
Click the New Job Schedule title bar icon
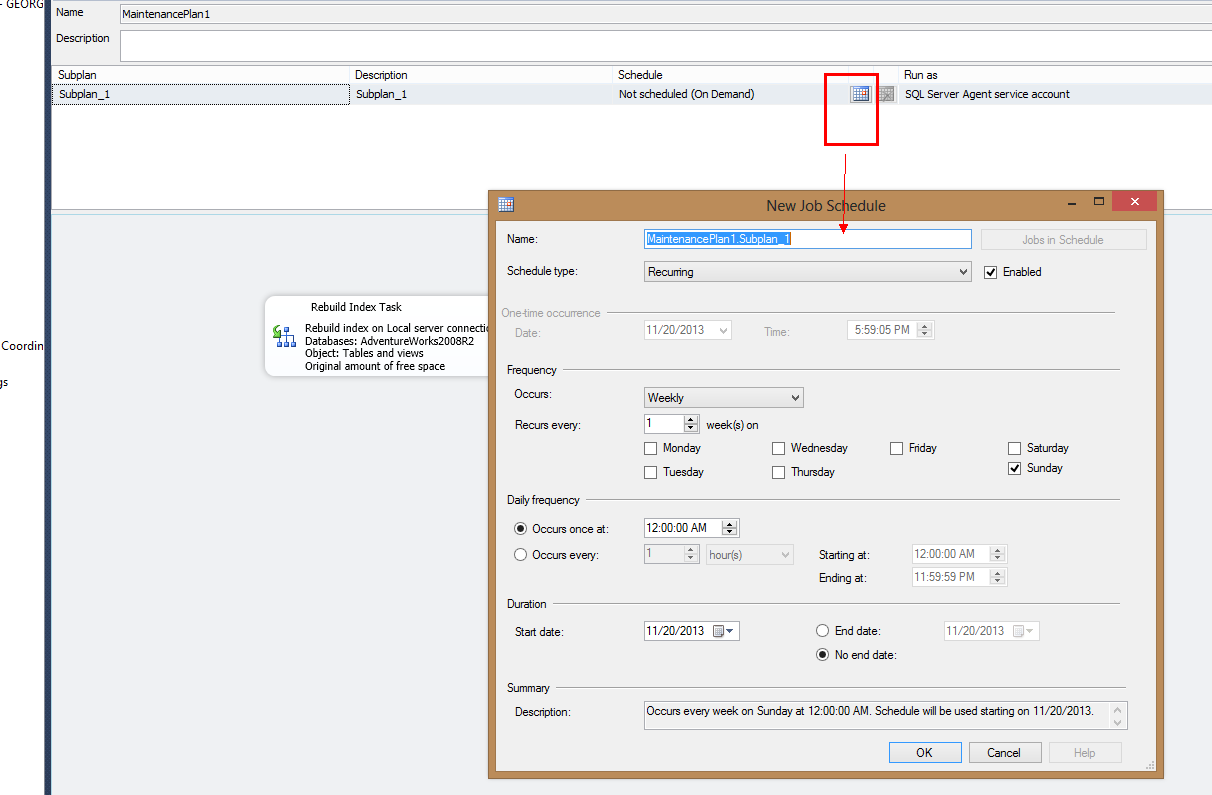click(x=506, y=204)
